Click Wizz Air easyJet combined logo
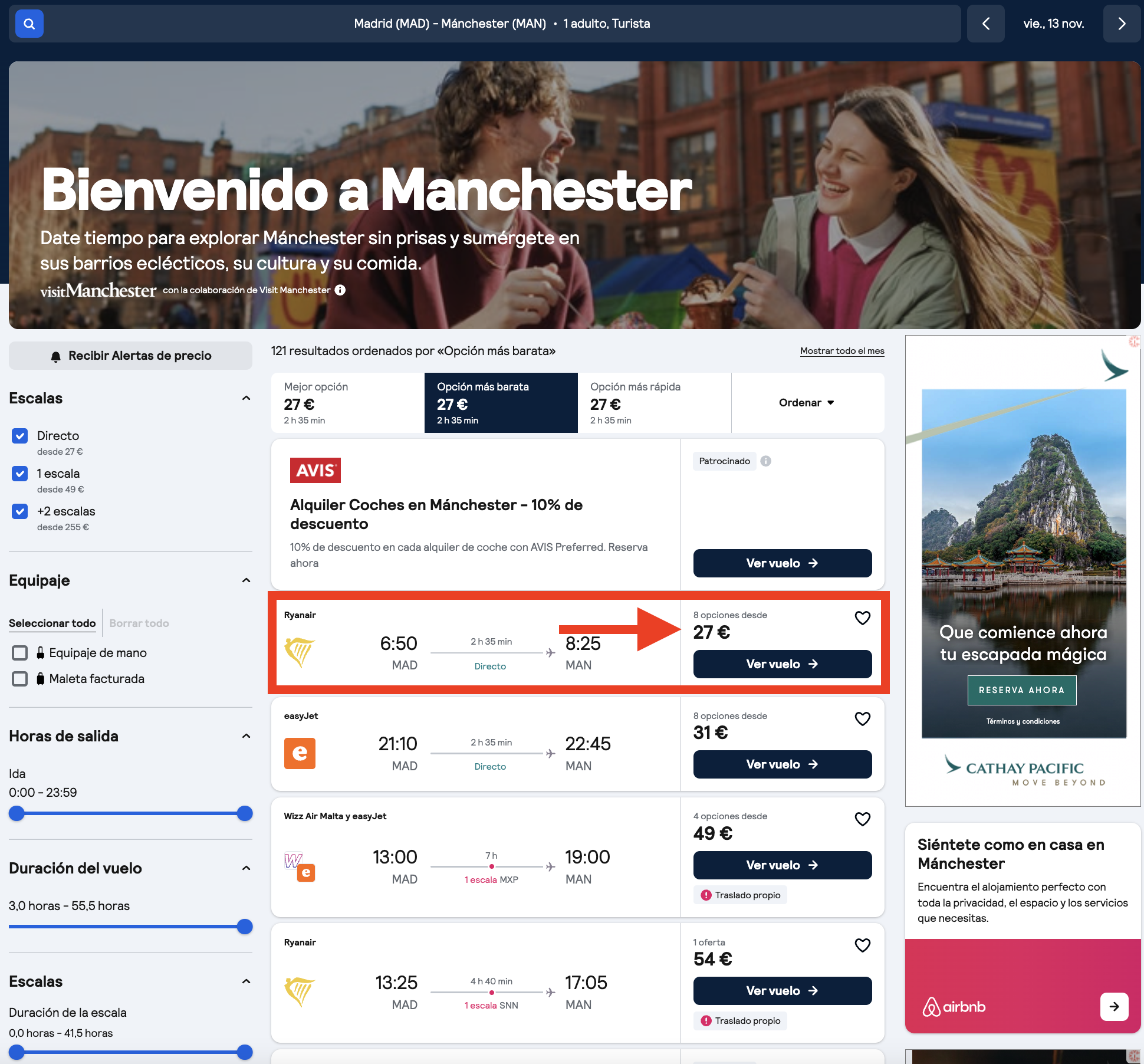The height and width of the screenshot is (1064, 1144). point(300,866)
